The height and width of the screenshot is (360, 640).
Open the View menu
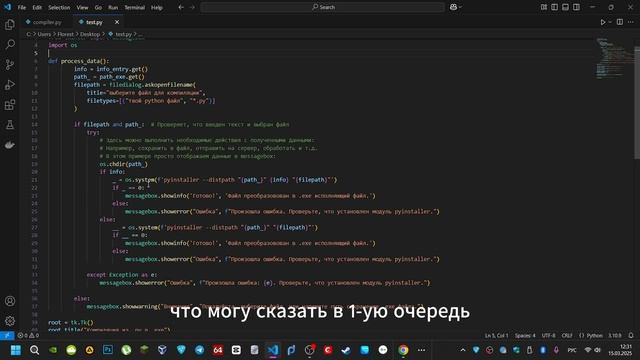point(82,7)
